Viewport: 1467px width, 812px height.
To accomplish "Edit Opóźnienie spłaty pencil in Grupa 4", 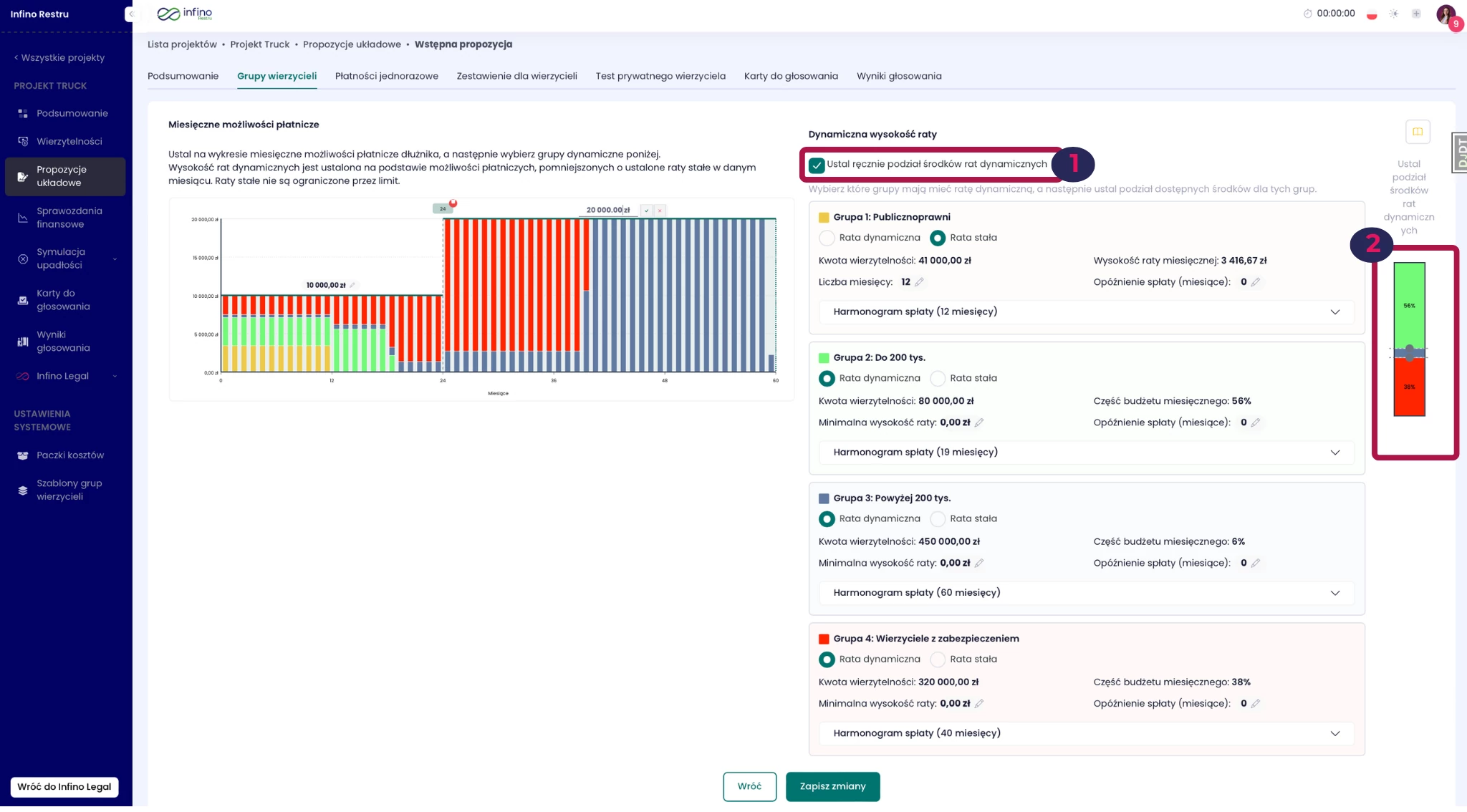I will click(x=1256, y=703).
